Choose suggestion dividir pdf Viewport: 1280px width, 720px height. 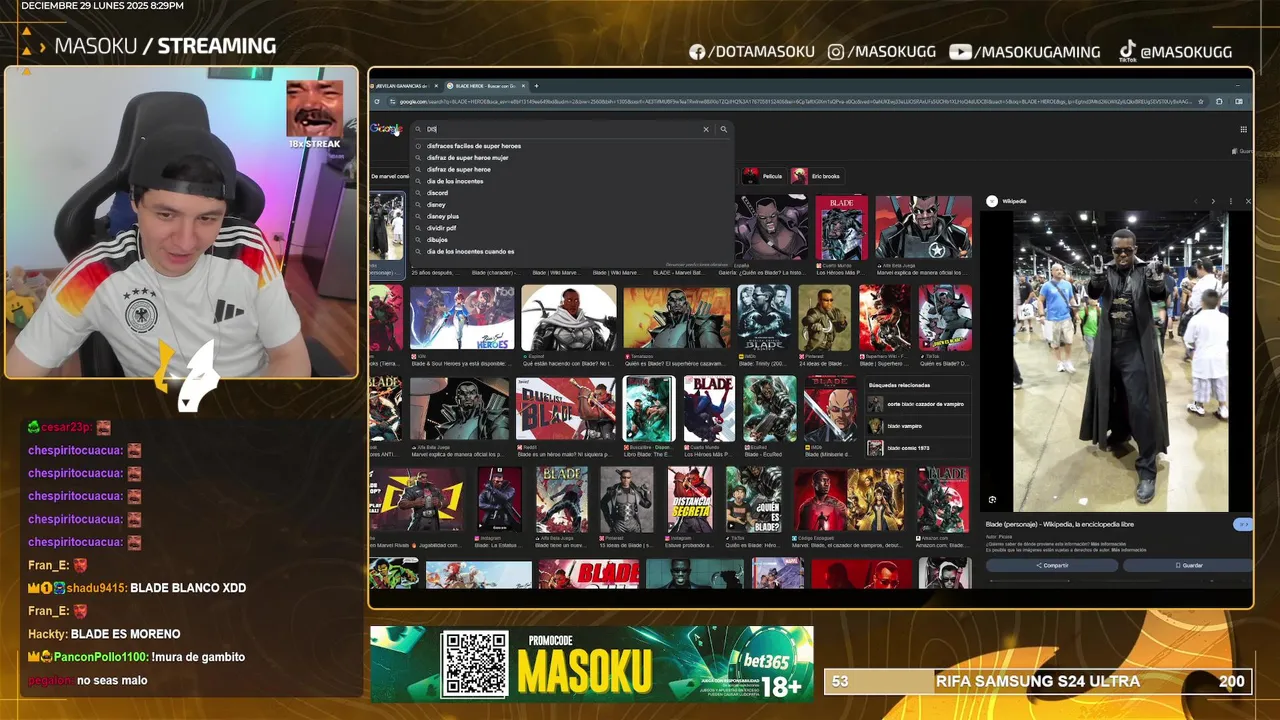coord(441,228)
